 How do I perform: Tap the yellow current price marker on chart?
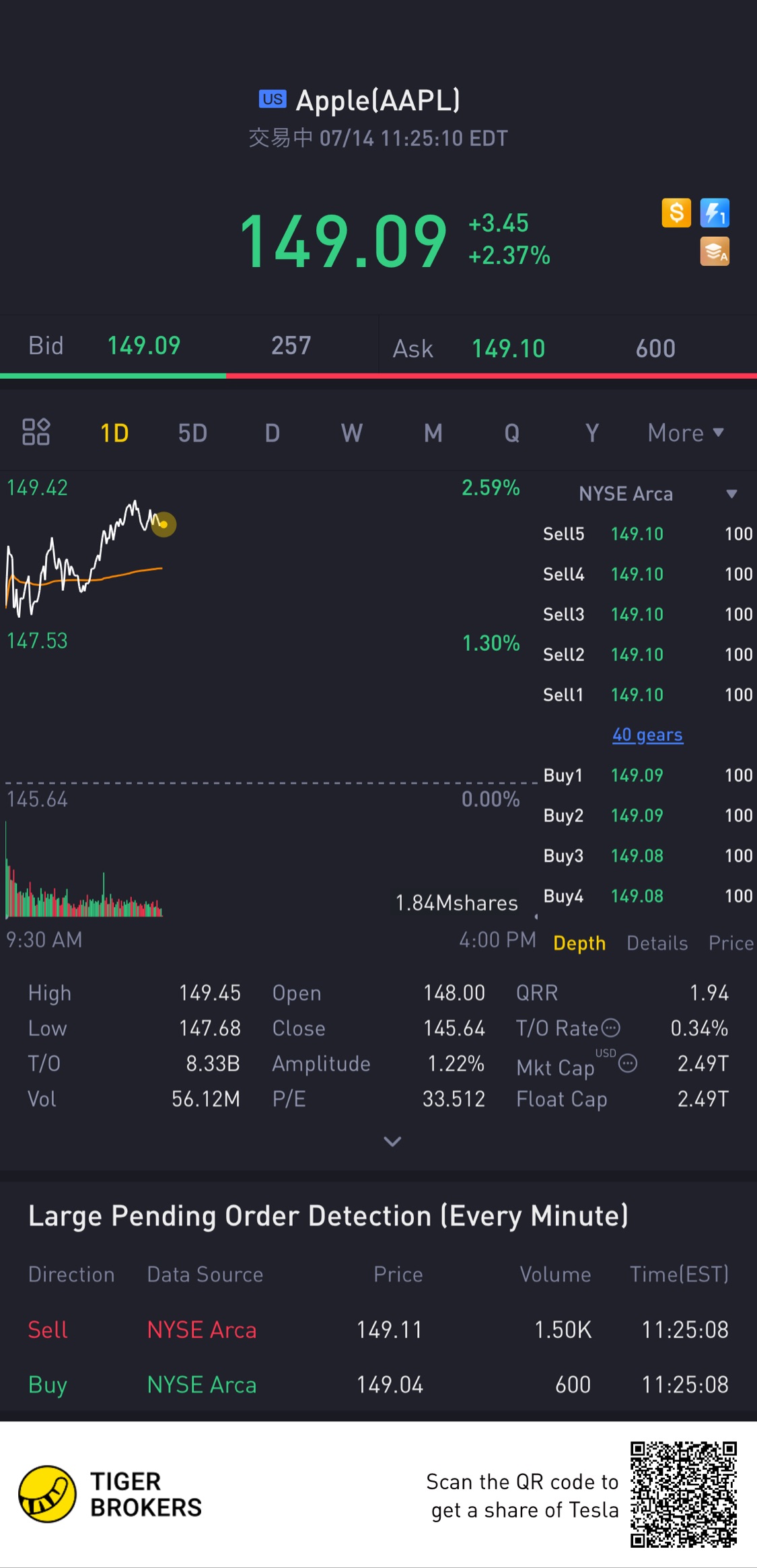click(x=164, y=524)
